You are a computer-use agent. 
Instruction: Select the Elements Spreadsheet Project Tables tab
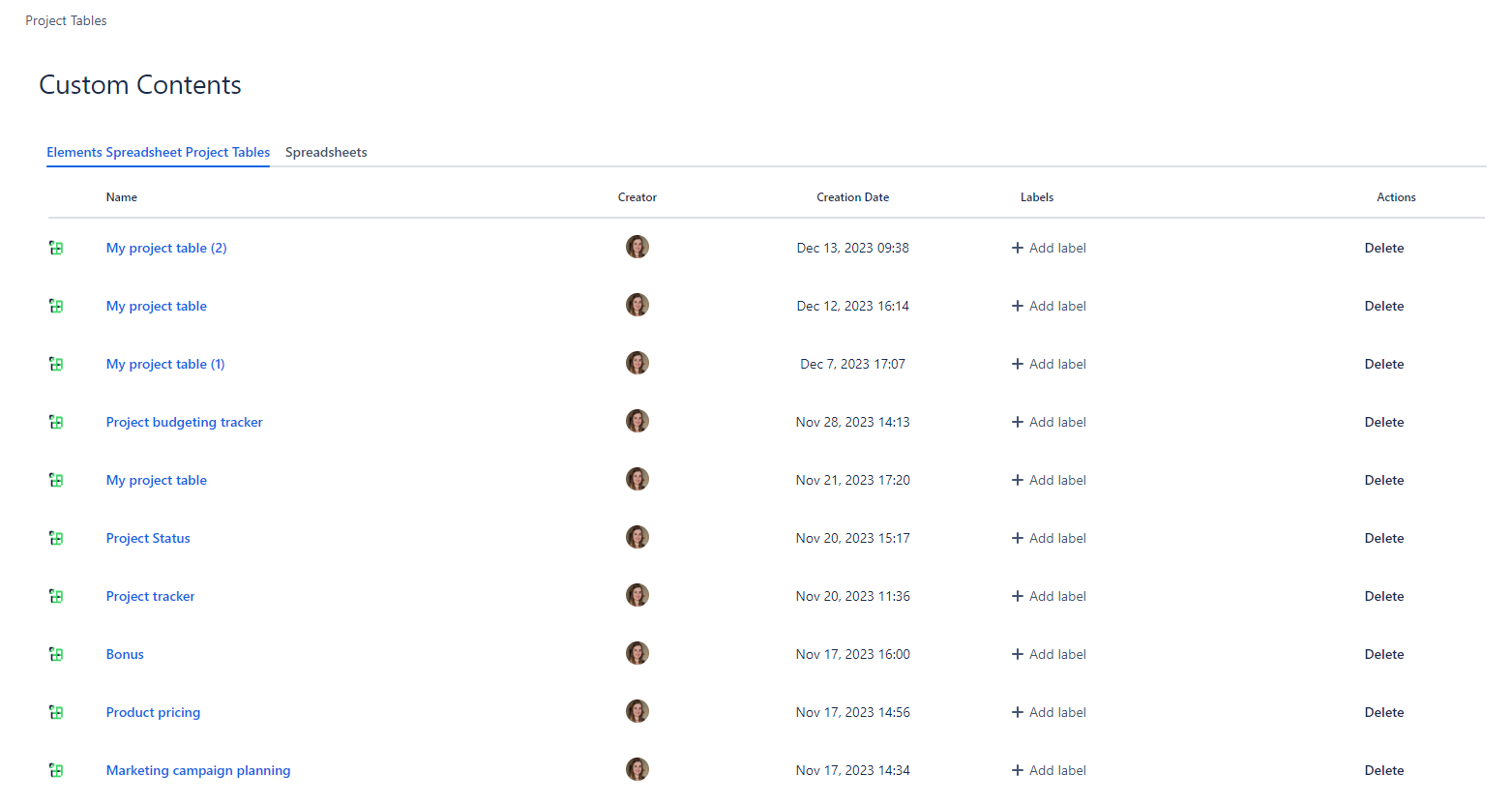[158, 152]
